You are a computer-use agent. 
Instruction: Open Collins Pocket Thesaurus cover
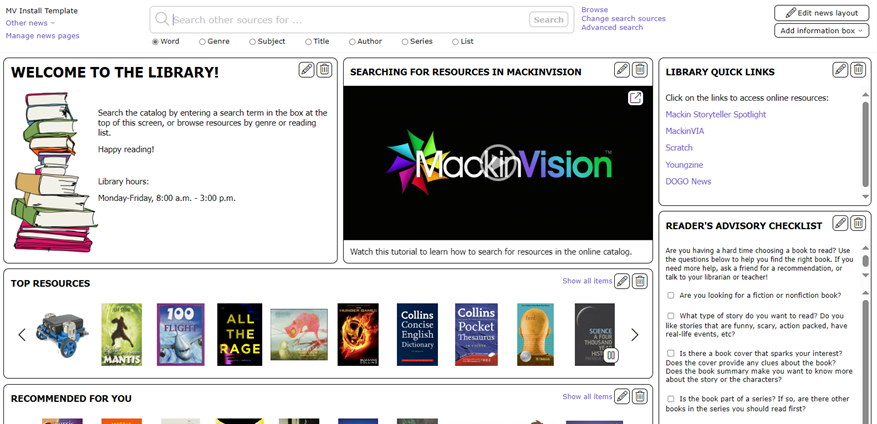(x=476, y=335)
